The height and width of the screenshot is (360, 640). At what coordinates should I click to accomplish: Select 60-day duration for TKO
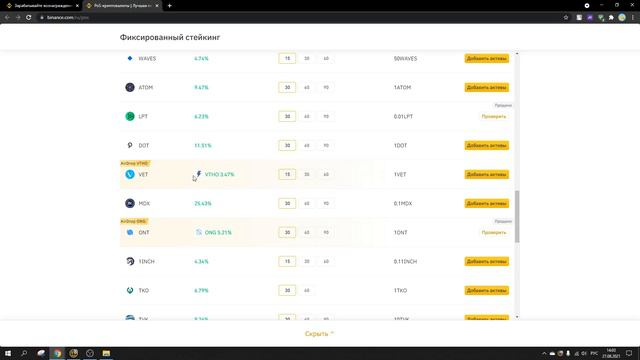pyautogui.click(x=307, y=290)
